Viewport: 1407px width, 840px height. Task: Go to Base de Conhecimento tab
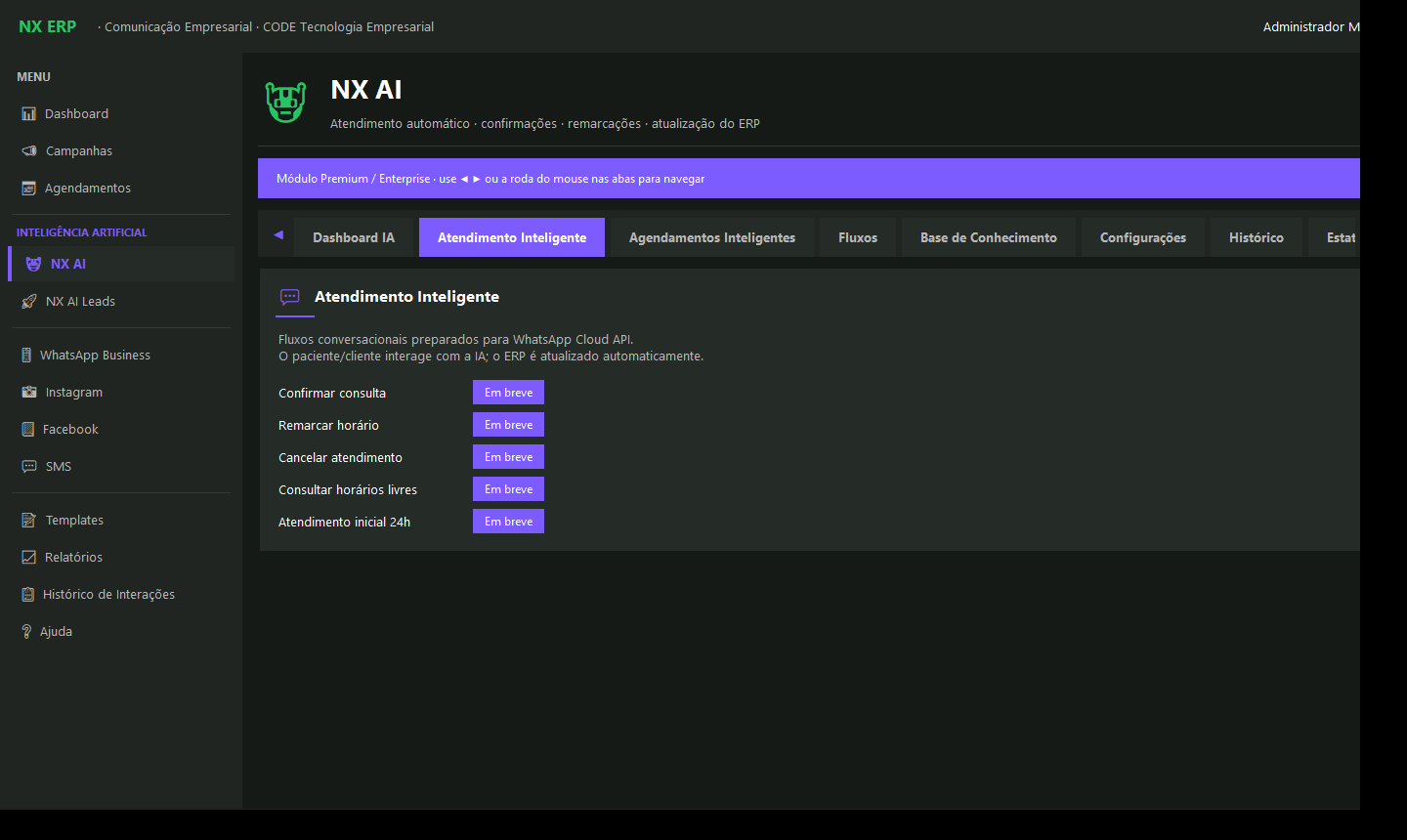point(989,237)
